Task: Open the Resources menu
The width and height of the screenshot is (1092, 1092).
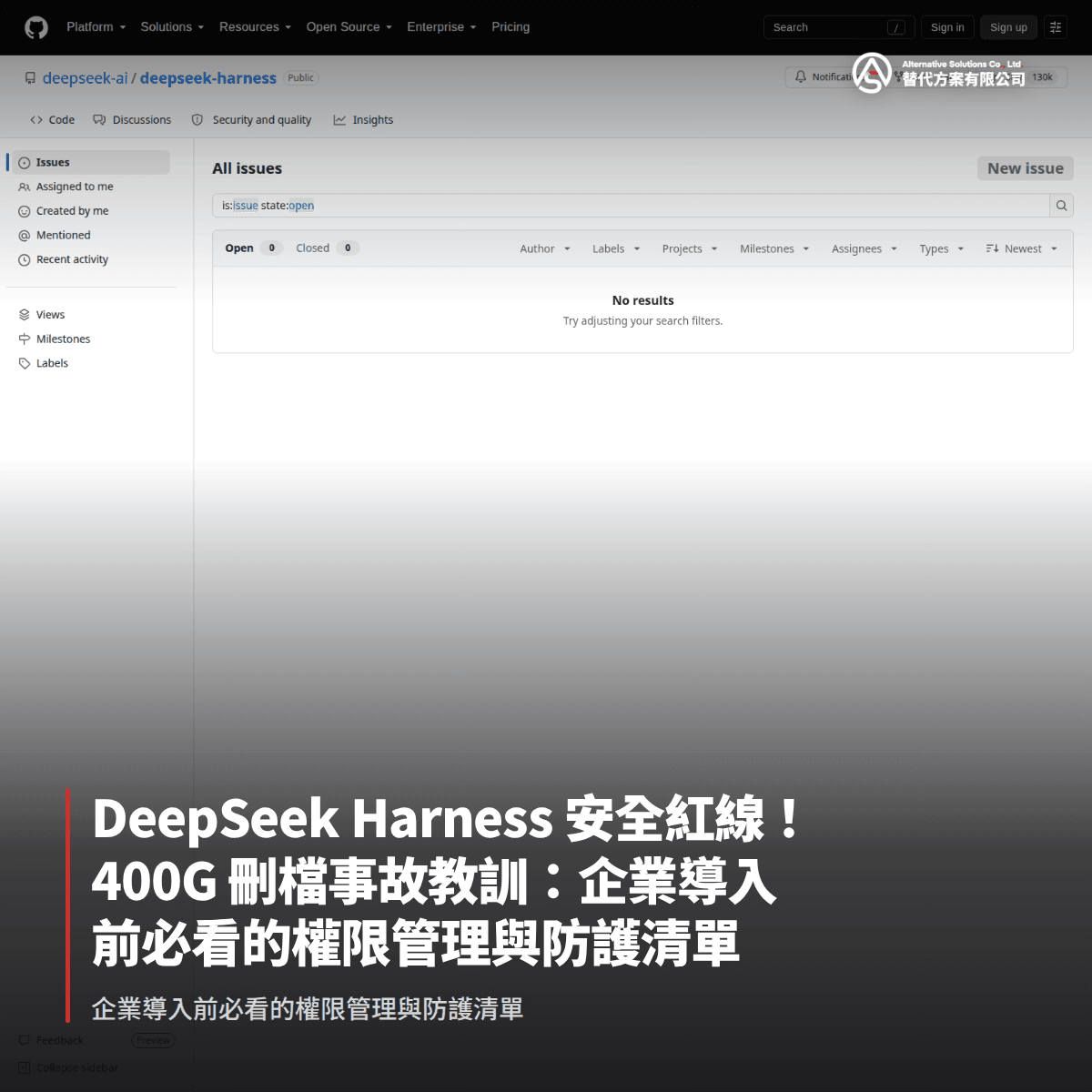Action: click(255, 27)
